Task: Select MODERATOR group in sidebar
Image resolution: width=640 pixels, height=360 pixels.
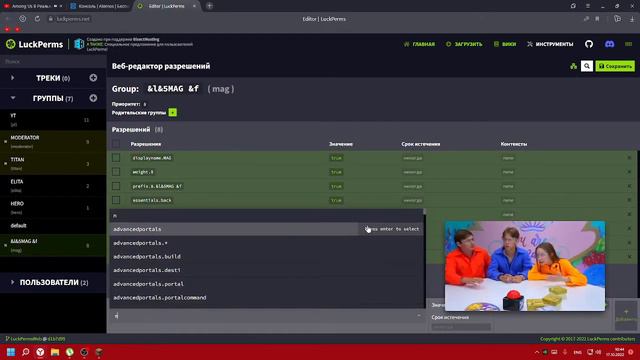Action: click(x=53, y=142)
